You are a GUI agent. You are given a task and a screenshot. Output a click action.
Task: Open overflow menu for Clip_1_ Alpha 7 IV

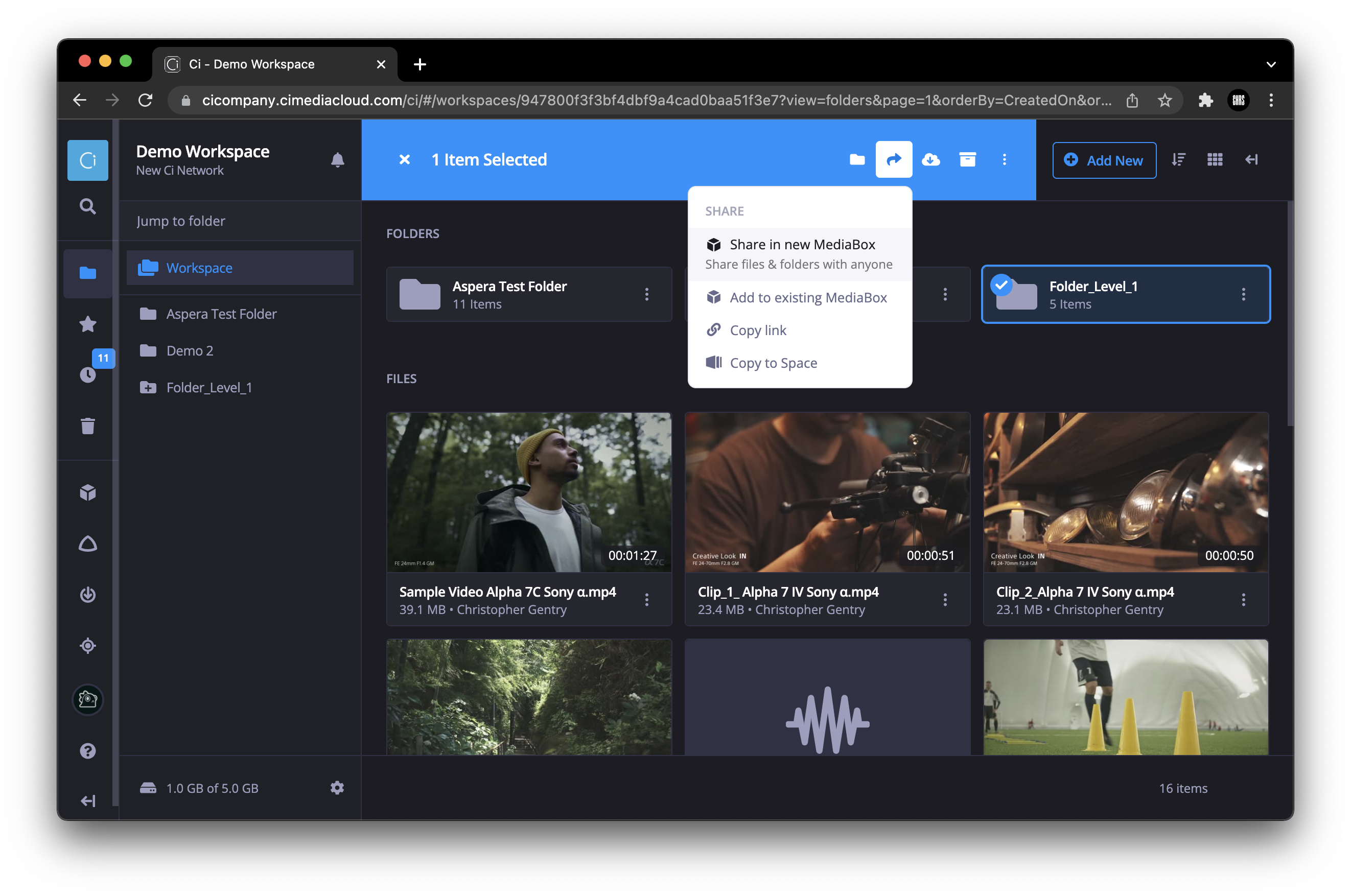(x=945, y=599)
